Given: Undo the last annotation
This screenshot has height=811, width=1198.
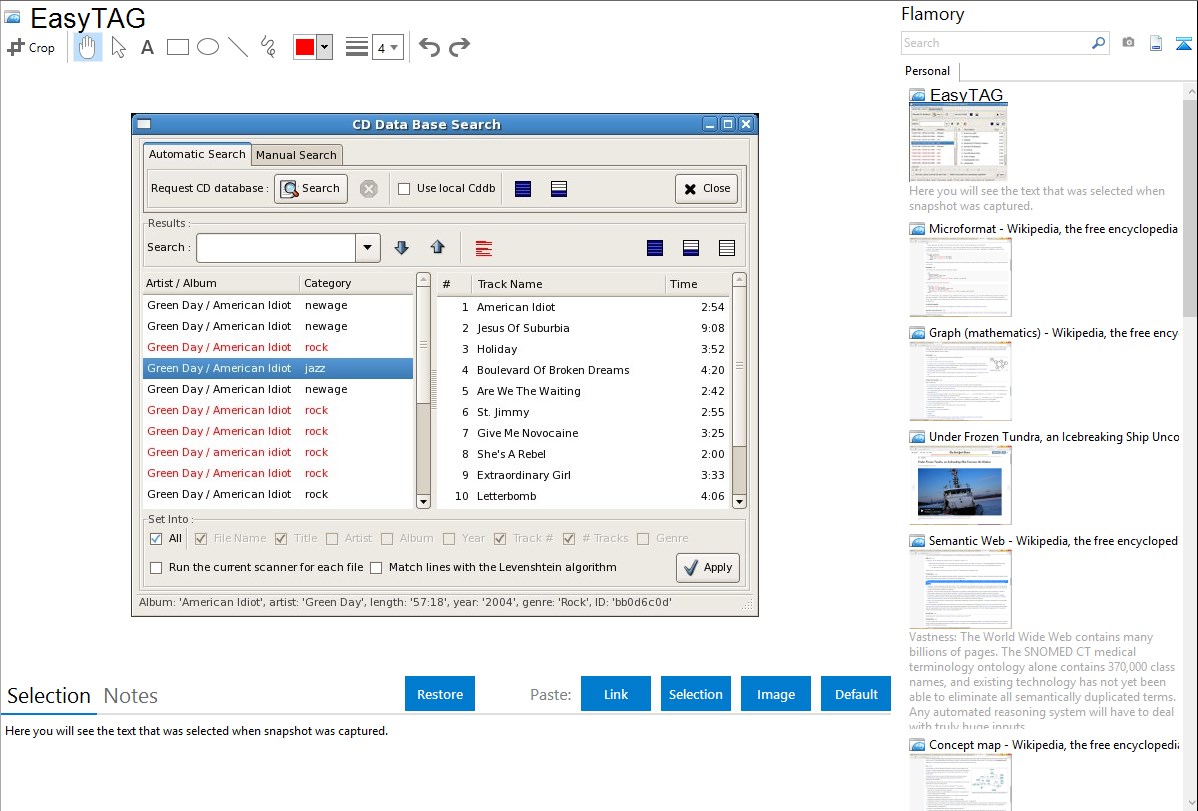Looking at the screenshot, I should coord(429,47).
